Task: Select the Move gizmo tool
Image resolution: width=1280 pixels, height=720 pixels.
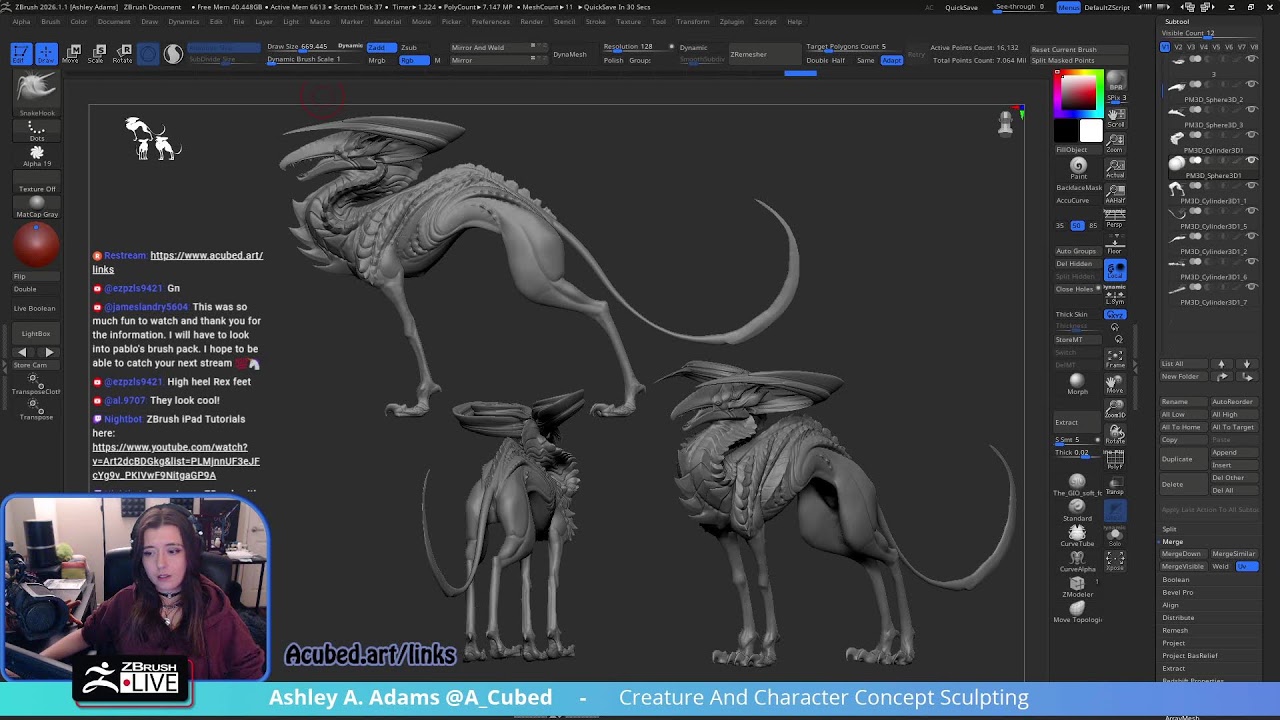Action: [x=72, y=54]
